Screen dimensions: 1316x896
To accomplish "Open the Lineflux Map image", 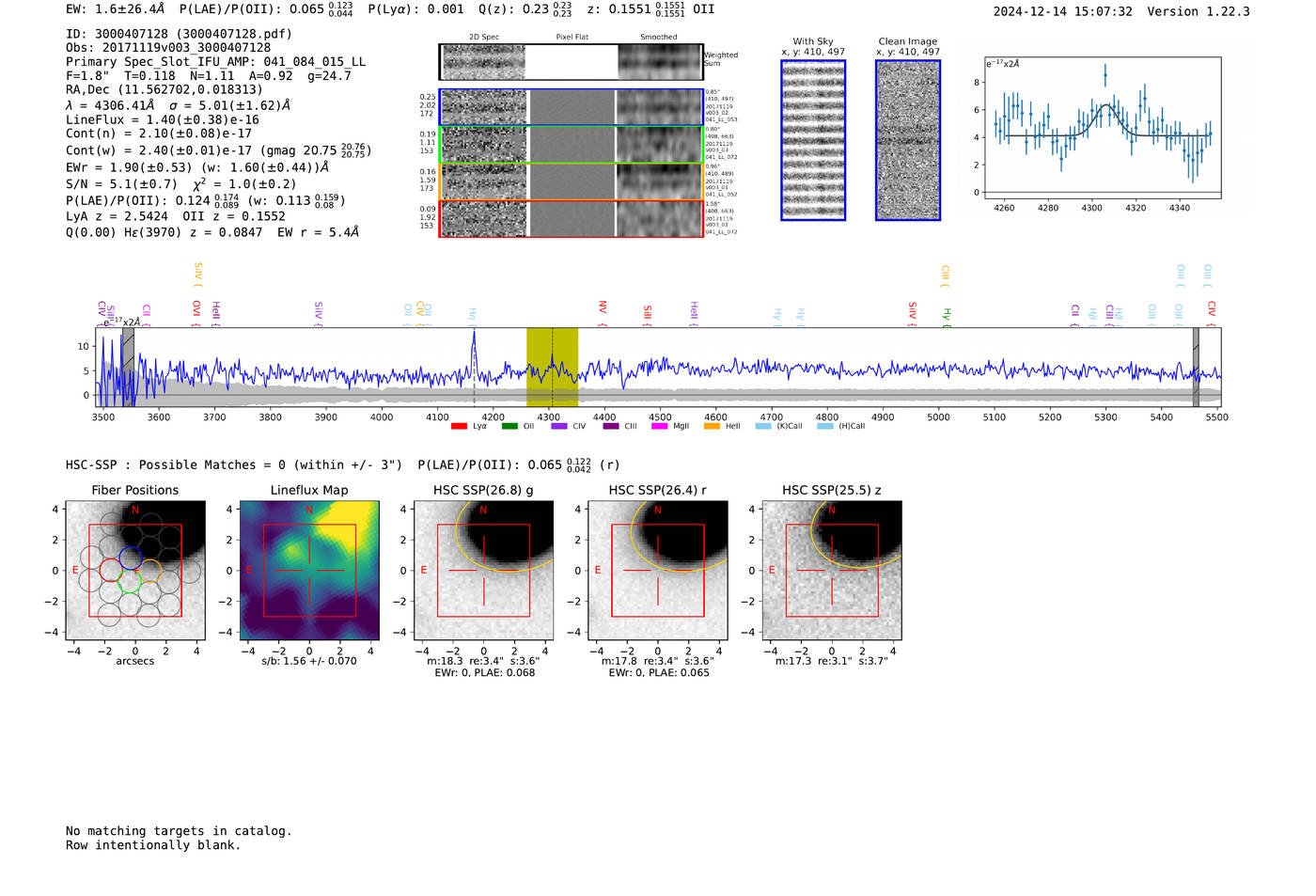I will tap(309, 570).
